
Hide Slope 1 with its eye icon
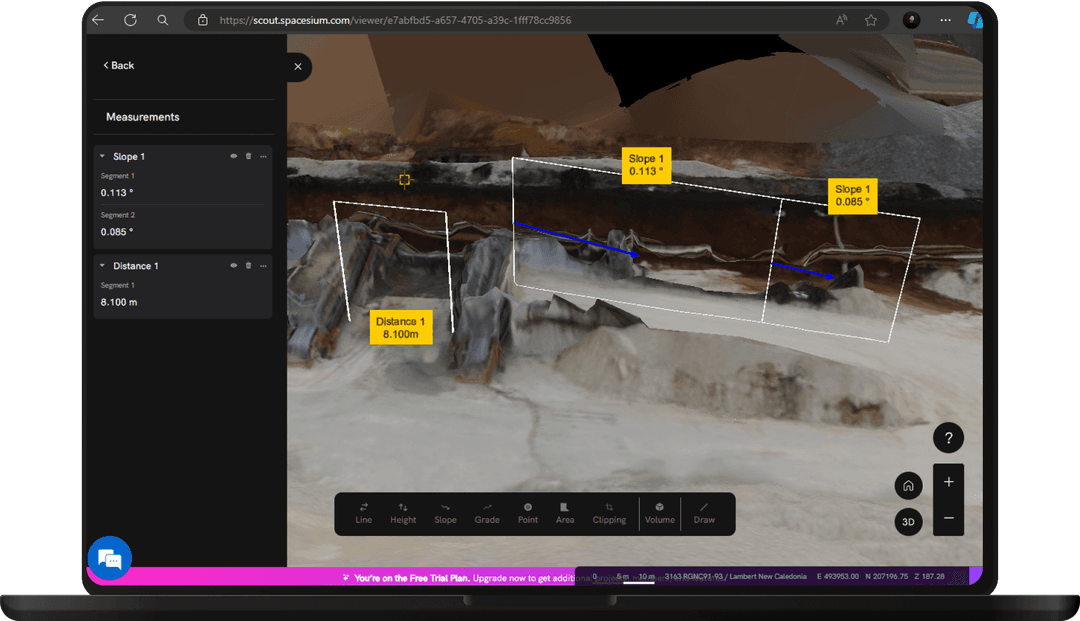click(234, 157)
